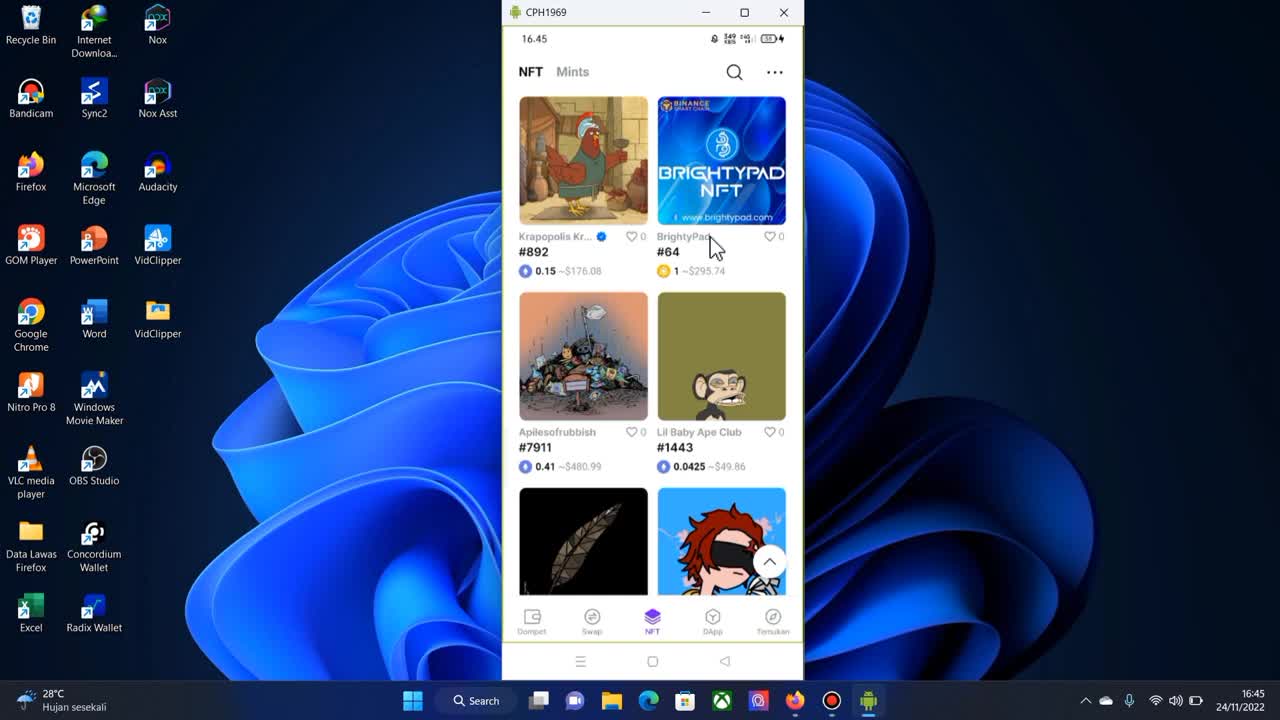Tap Android home square button
This screenshot has height=720, width=1280.
[x=652, y=662]
